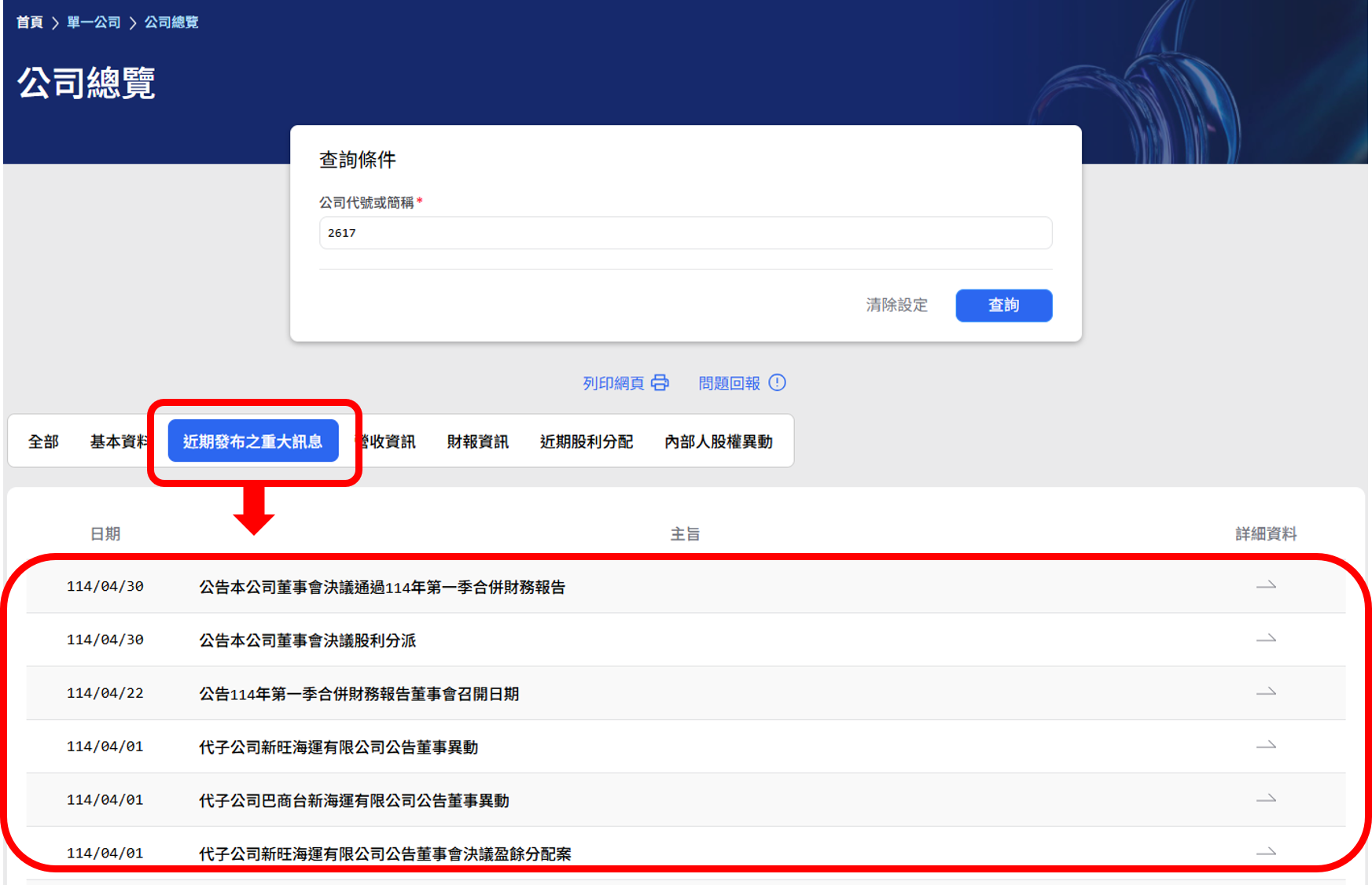1372x885 pixels.
Task: Select the 近期發布之重大訊息 tab
Action: tap(252, 442)
